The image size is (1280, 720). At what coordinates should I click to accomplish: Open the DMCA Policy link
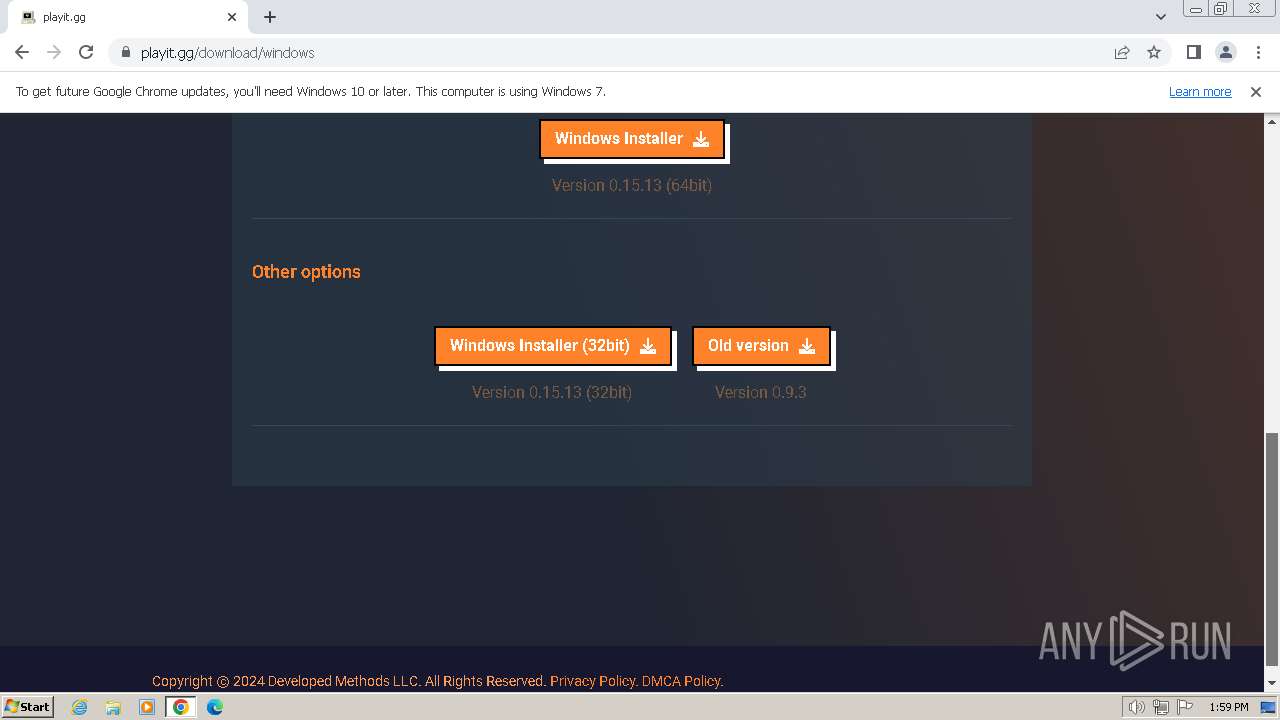(x=682, y=681)
